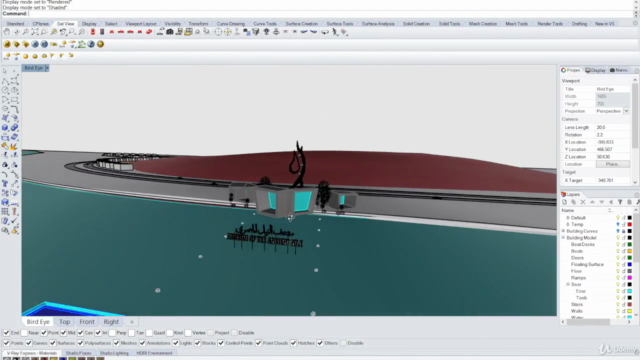Click the Place button for camera location

(x=612, y=164)
